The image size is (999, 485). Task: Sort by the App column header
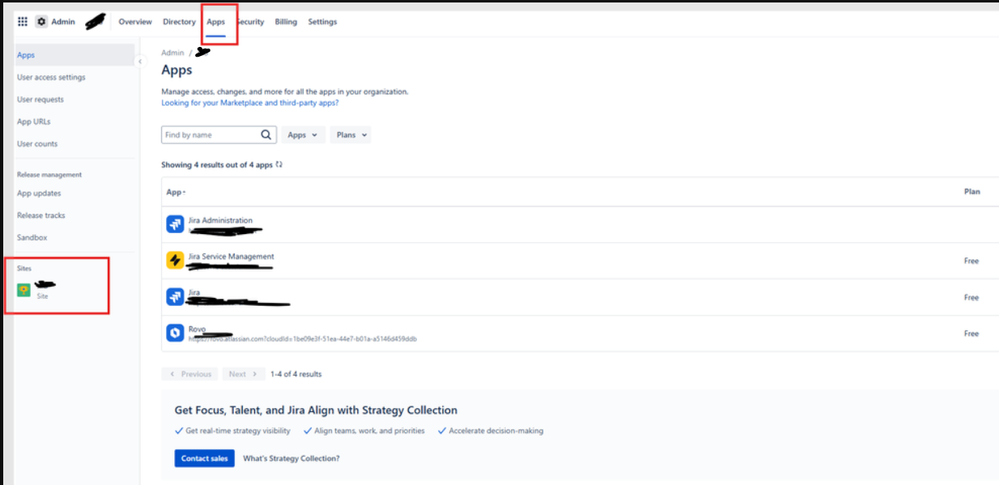[176, 192]
